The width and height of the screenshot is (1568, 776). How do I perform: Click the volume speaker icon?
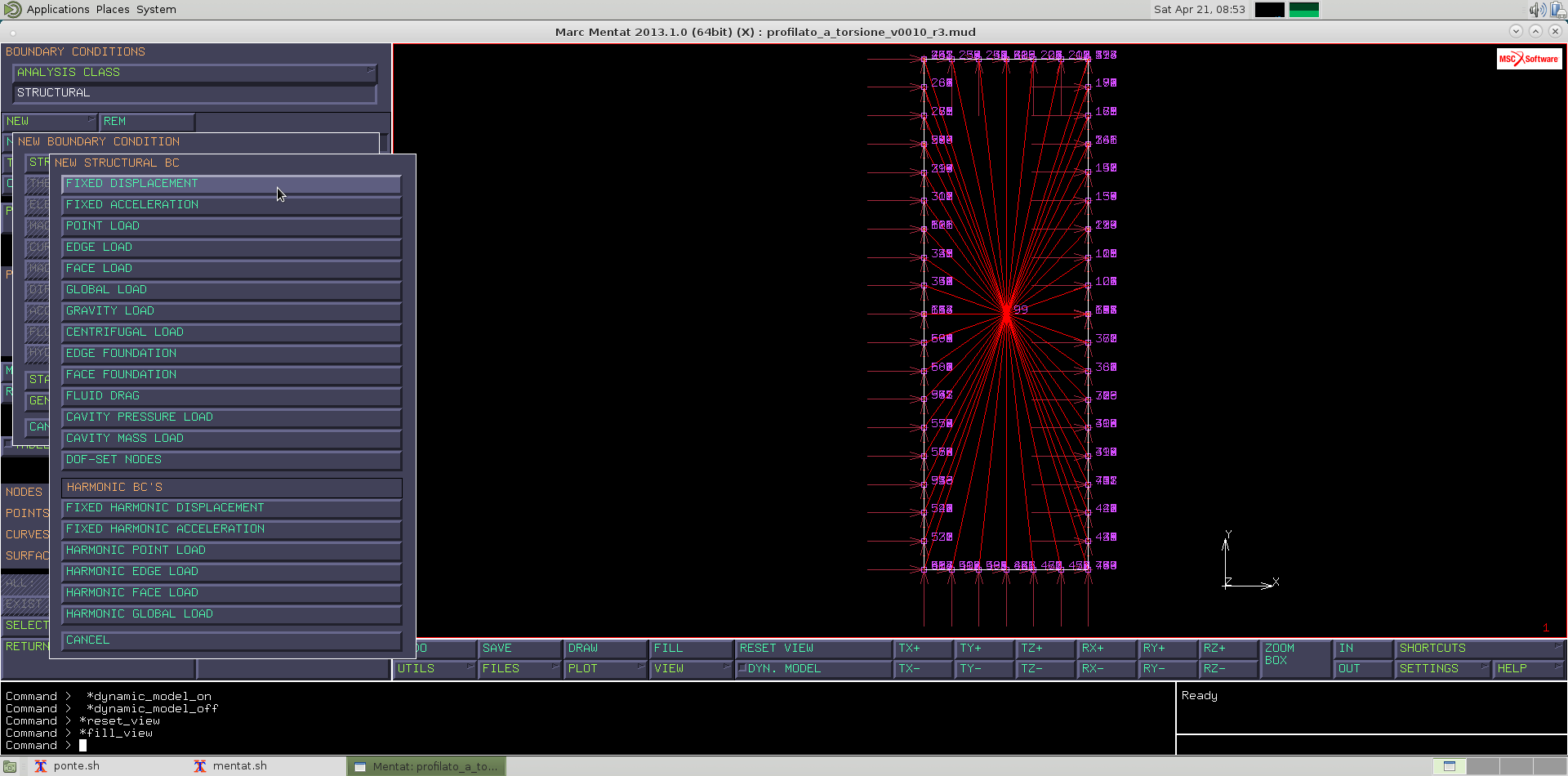click(1537, 10)
